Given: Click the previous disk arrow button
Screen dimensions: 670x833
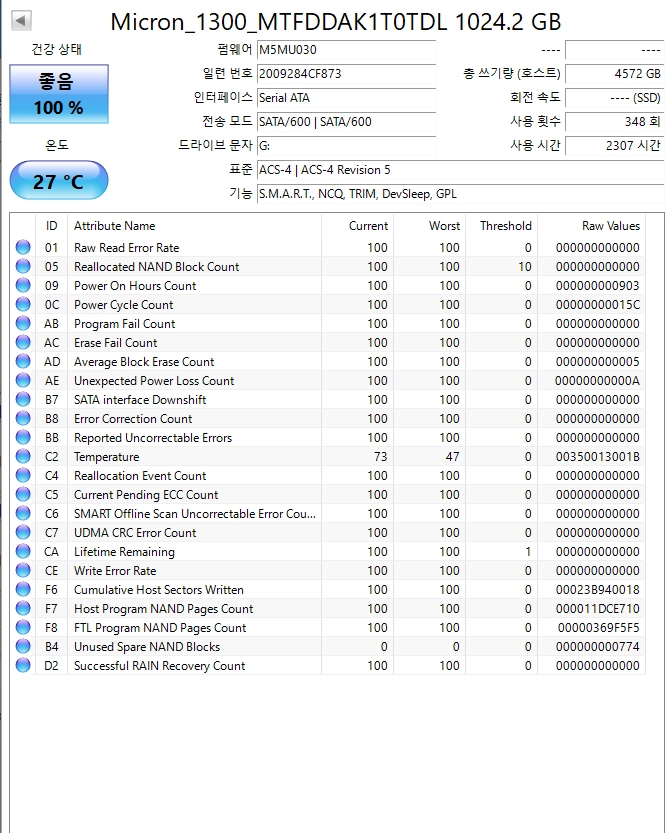Looking at the screenshot, I should coord(21,21).
